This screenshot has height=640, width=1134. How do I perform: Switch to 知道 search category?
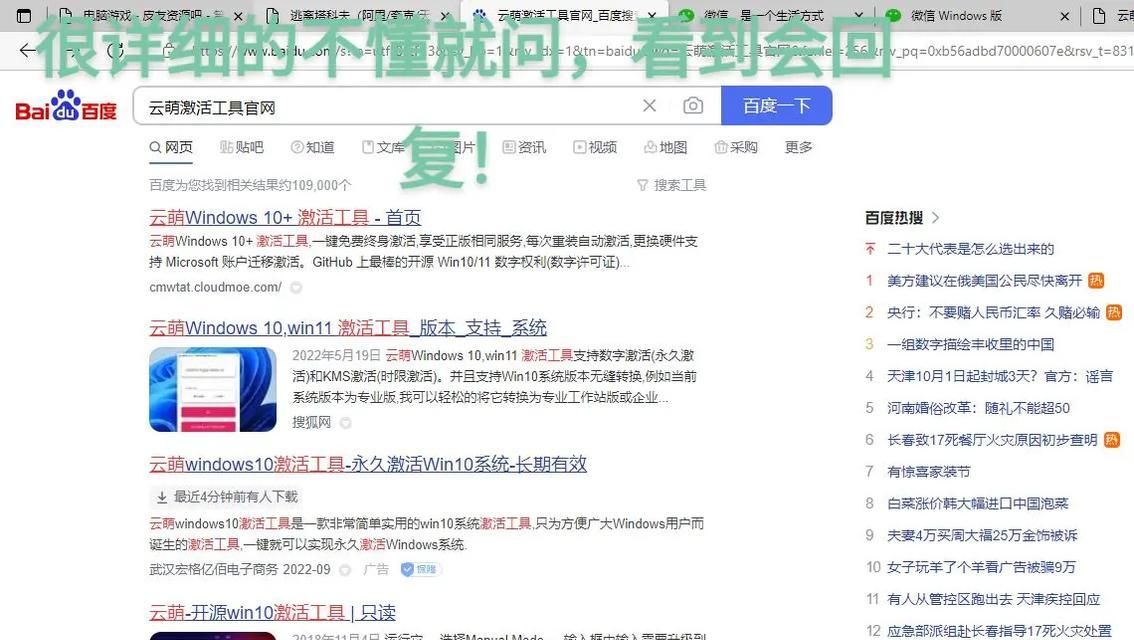tap(312, 148)
